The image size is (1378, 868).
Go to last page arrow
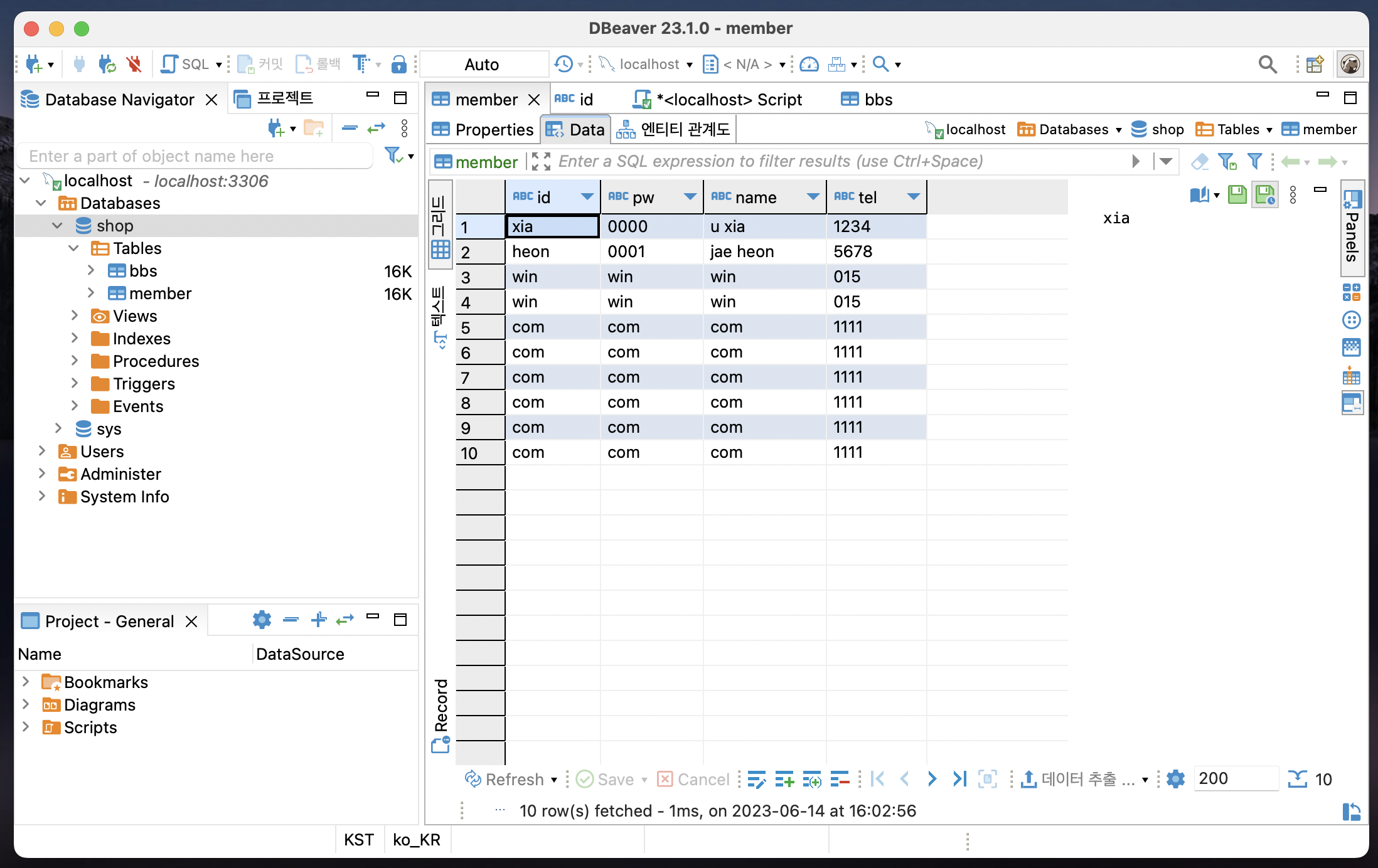tap(959, 779)
